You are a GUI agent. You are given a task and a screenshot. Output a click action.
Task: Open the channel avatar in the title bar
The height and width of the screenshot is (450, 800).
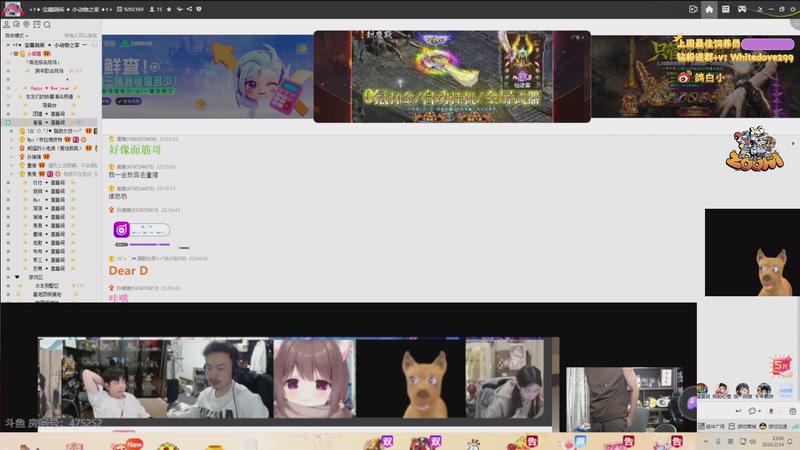pyautogui.click(x=12, y=9)
